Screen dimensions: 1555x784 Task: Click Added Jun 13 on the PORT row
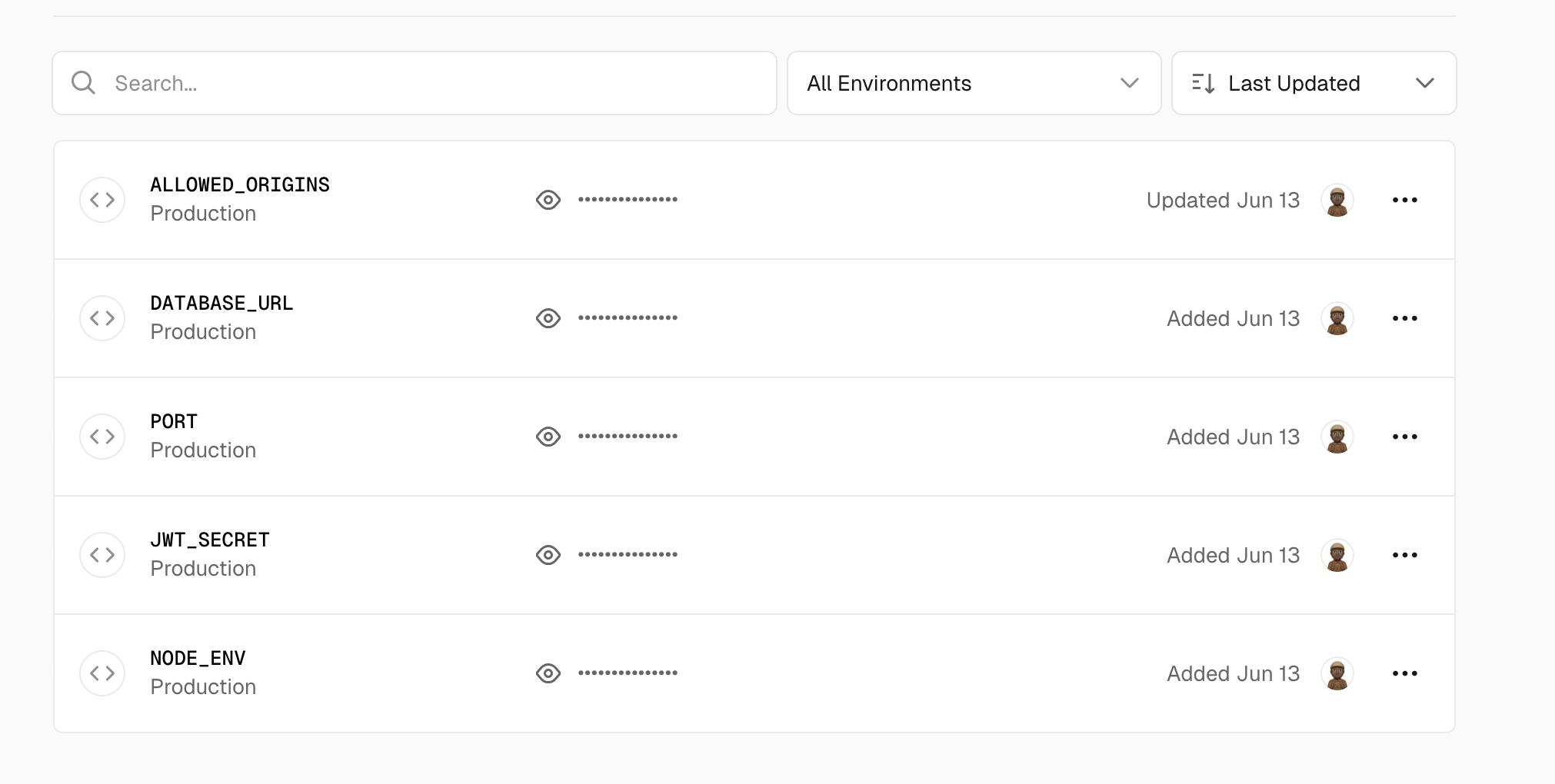(1234, 437)
